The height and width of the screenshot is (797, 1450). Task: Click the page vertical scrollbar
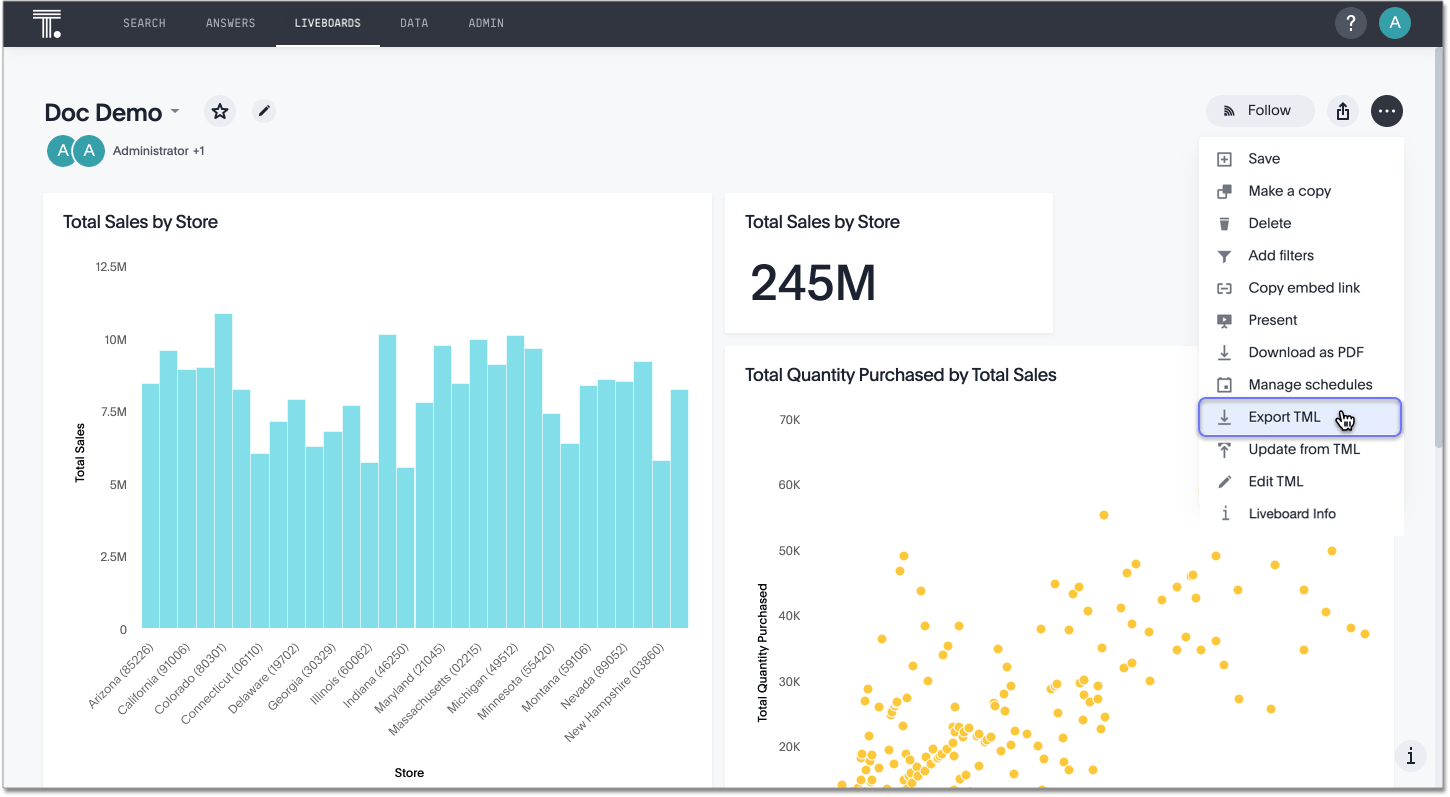[1440, 250]
